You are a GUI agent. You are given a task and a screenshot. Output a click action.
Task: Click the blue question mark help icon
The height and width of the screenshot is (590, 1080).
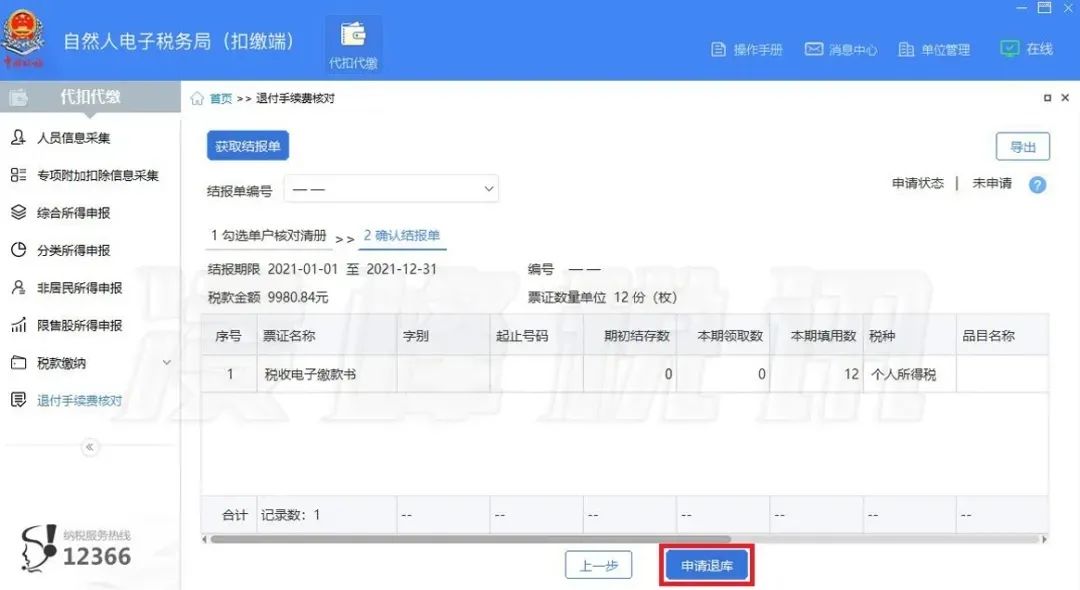coord(1037,184)
